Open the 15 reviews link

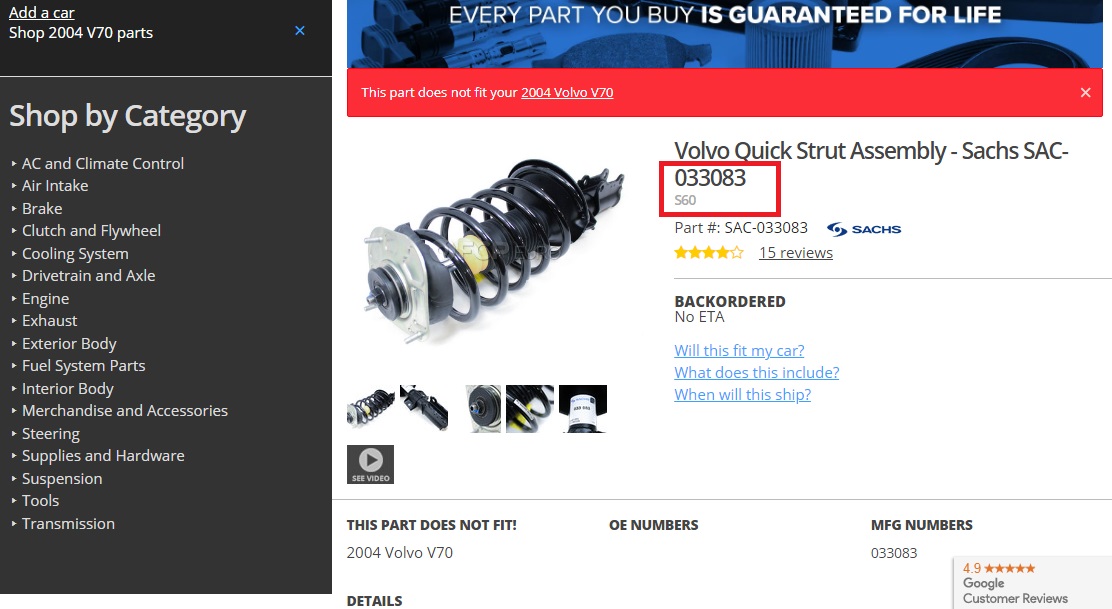tap(796, 252)
